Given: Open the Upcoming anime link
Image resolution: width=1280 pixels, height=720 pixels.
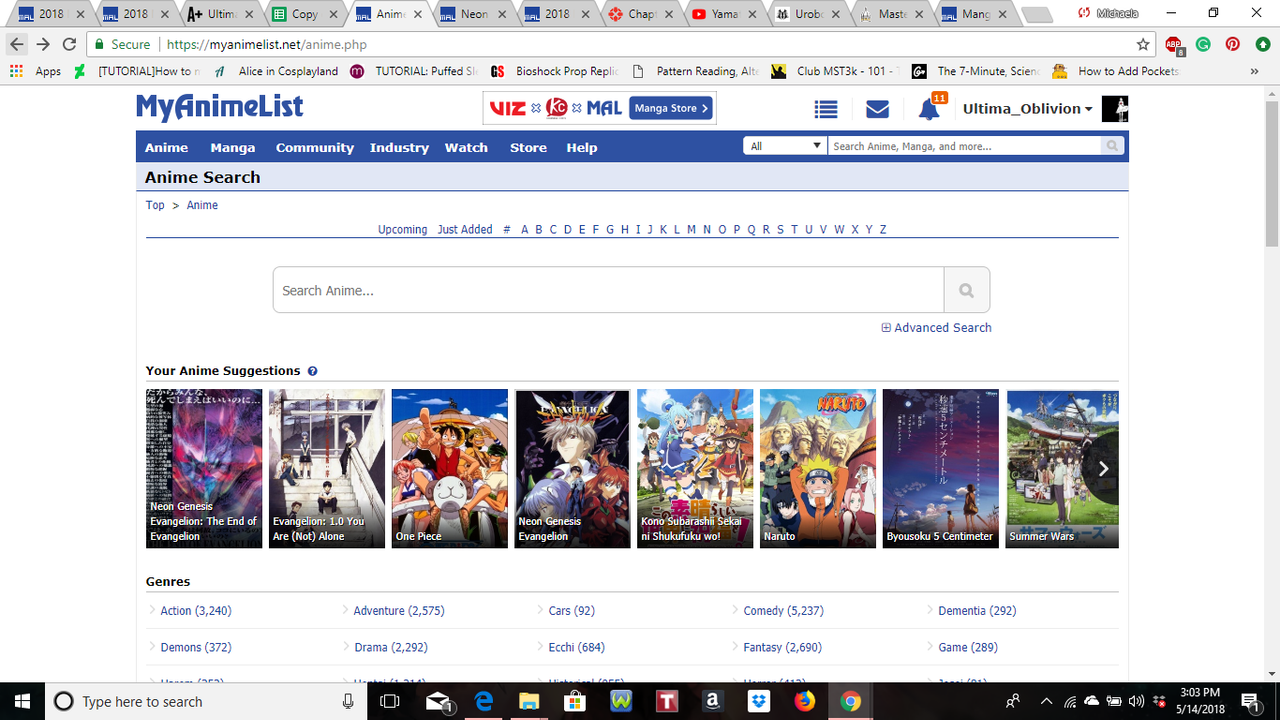Looking at the screenshot, I should tap(402, 229).
